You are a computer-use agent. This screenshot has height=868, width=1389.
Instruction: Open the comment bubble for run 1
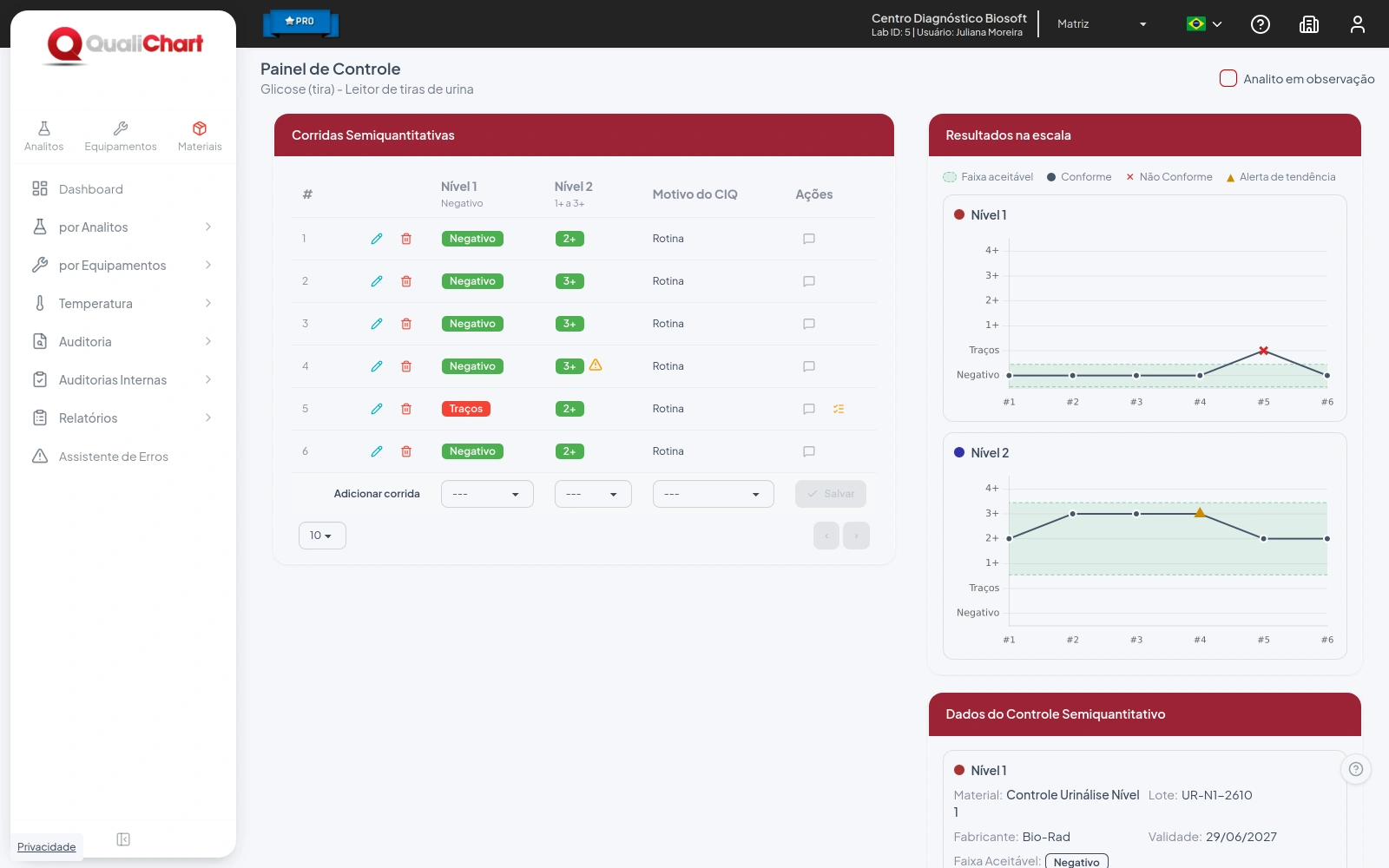pyautogui.click(x=809, y=239)
